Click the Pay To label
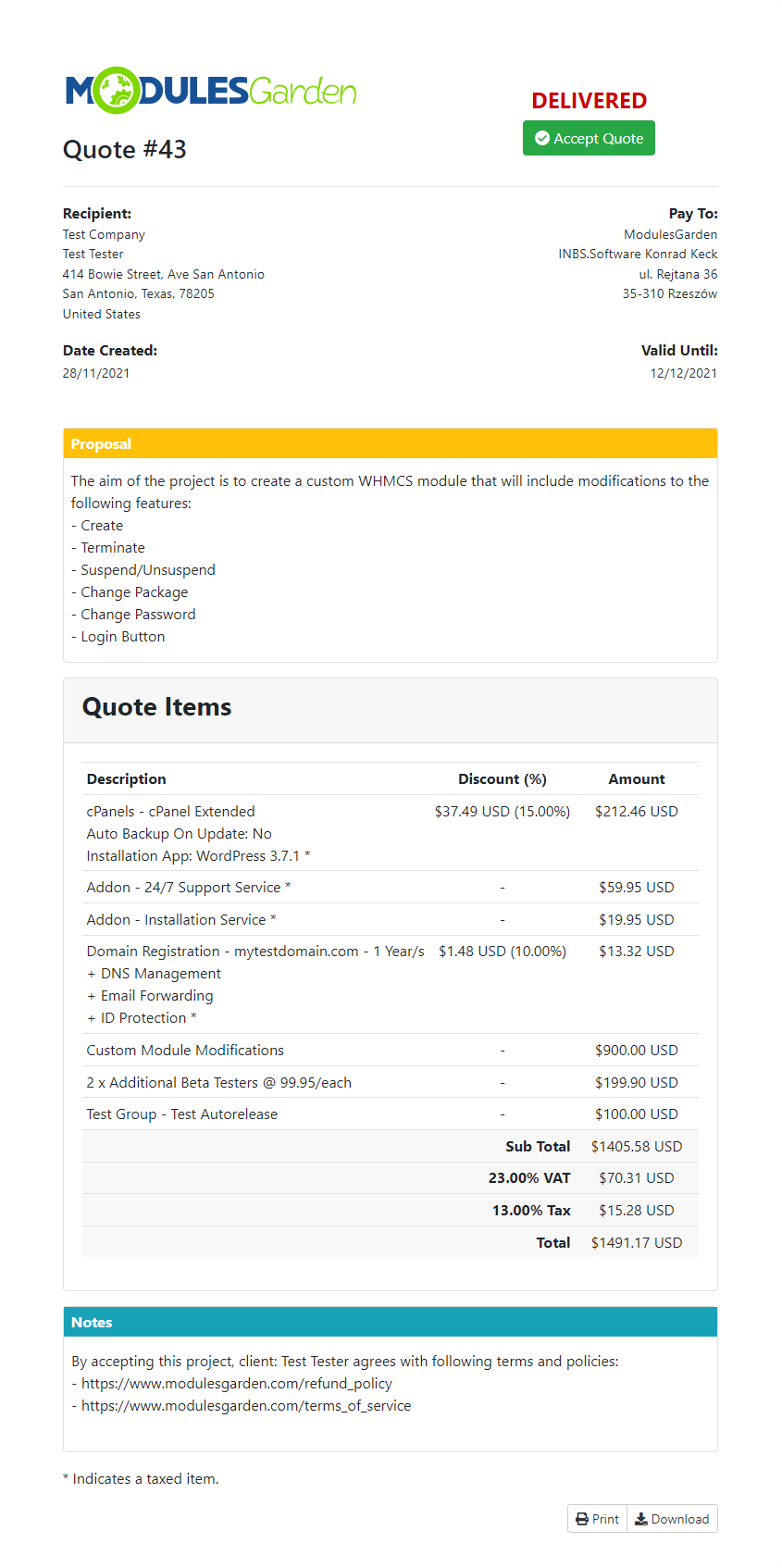The height and width of the screenshot is (1568, 782). (693, 213)
